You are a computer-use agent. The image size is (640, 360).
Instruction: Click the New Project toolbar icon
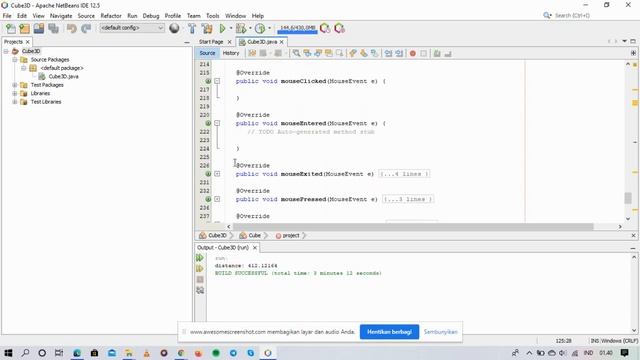click(24, 28)
